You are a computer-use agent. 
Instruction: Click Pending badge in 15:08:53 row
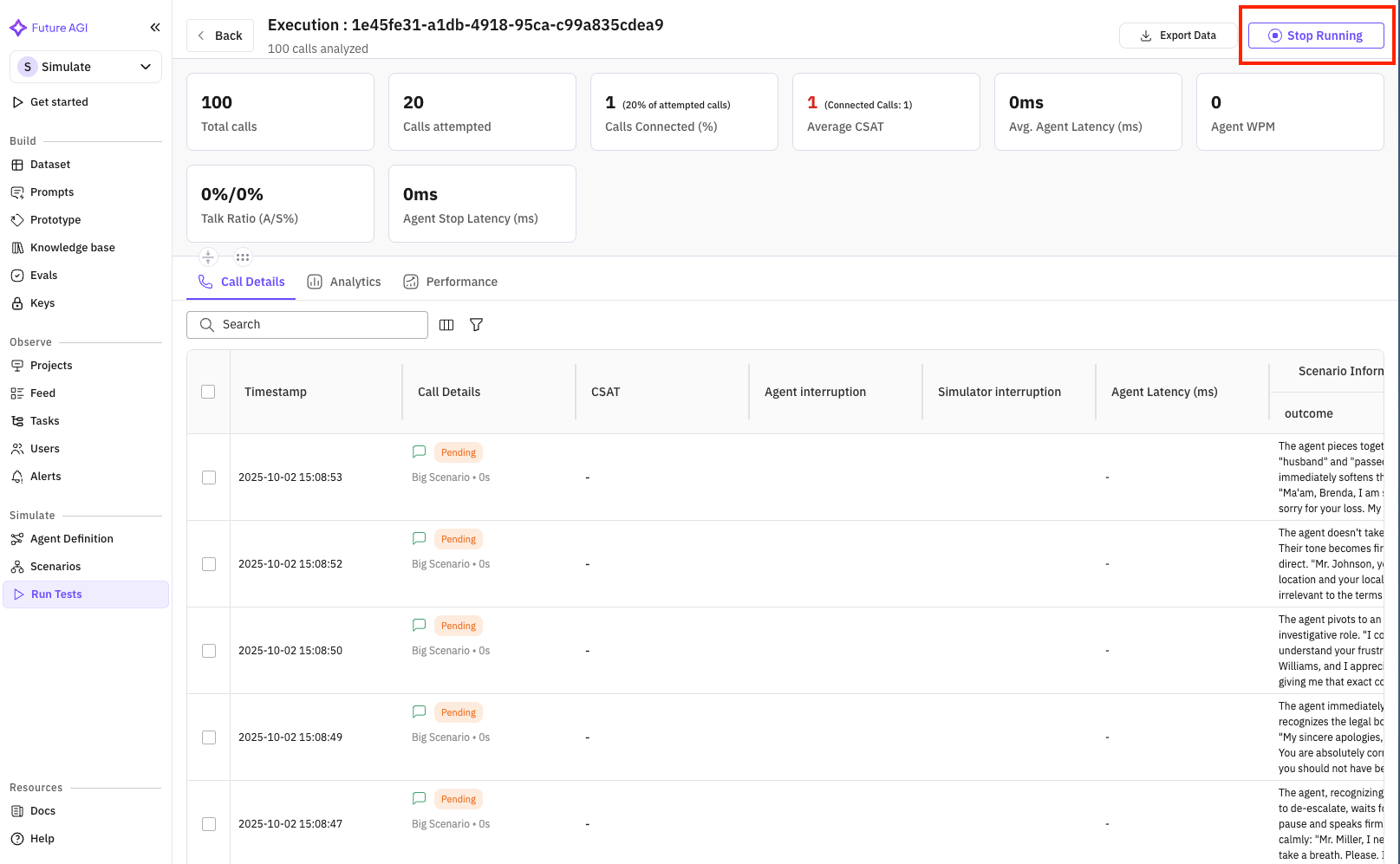459,452
